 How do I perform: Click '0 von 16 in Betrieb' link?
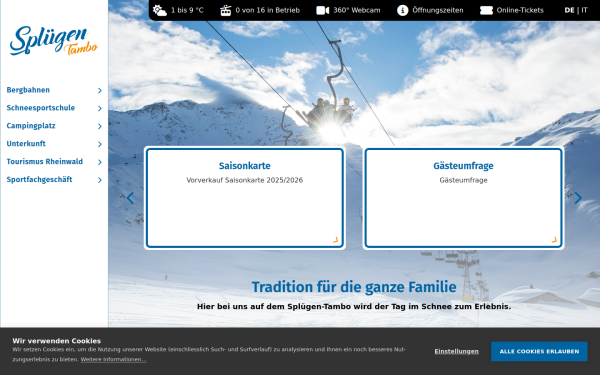pyautogui.click(x=267, y=10)
